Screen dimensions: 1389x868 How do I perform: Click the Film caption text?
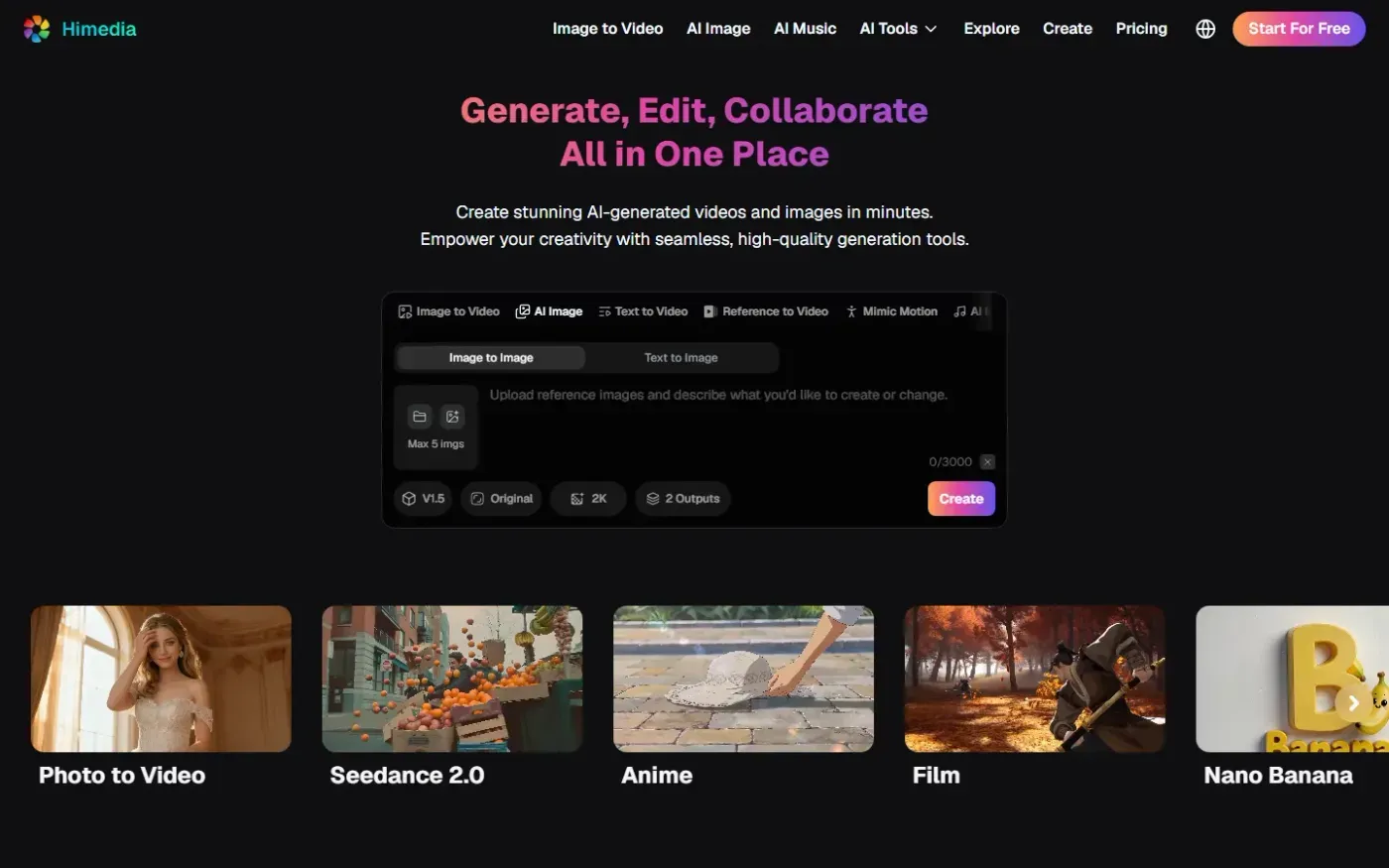[x=937, y=776]
